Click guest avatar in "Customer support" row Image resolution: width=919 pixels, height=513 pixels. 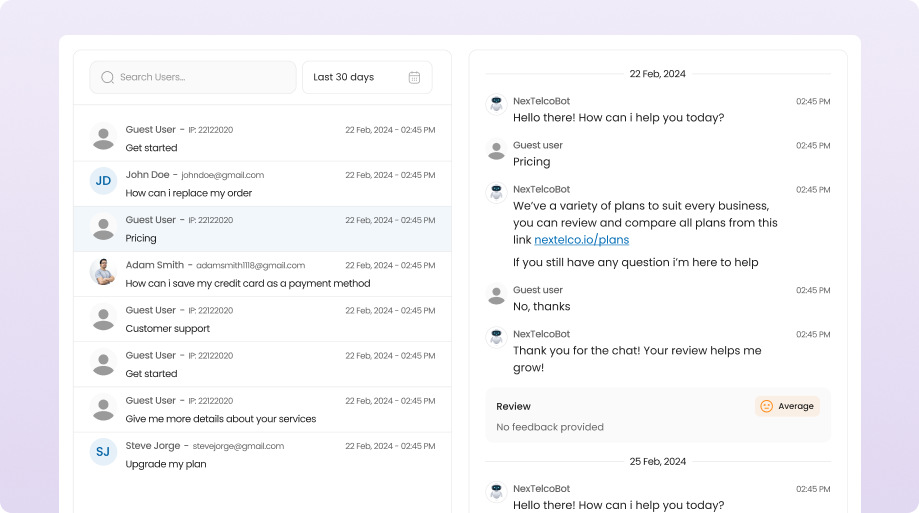coord(103,318)
